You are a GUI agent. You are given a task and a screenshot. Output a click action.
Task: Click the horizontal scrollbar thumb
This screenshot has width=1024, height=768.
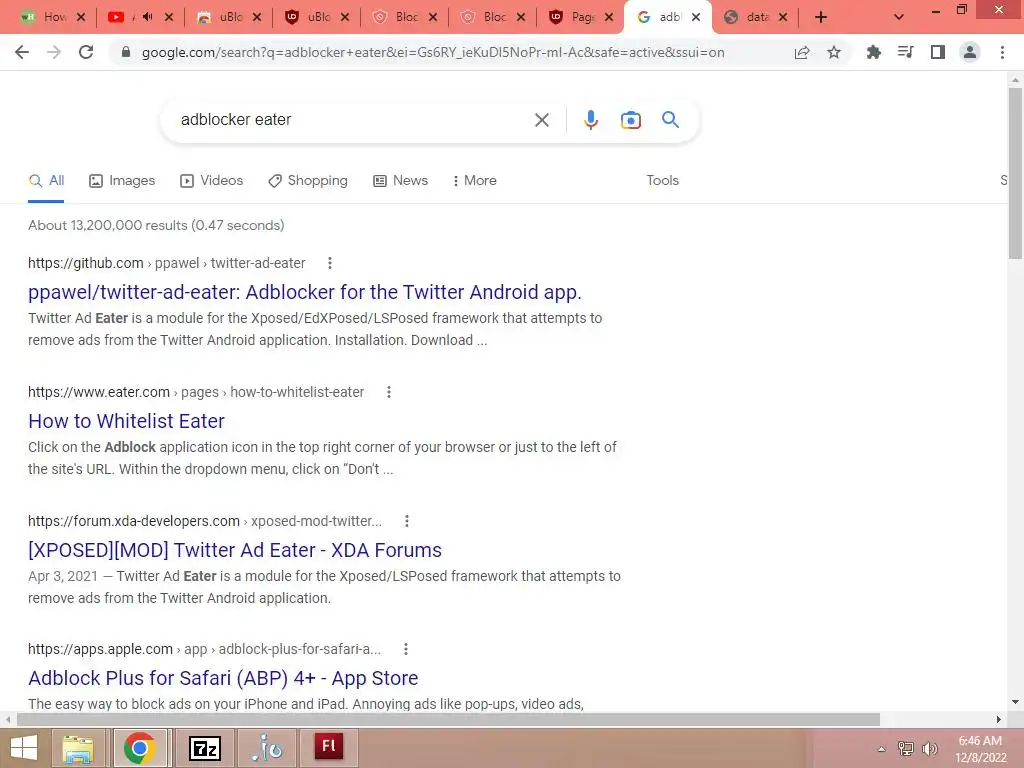(448, 719)
